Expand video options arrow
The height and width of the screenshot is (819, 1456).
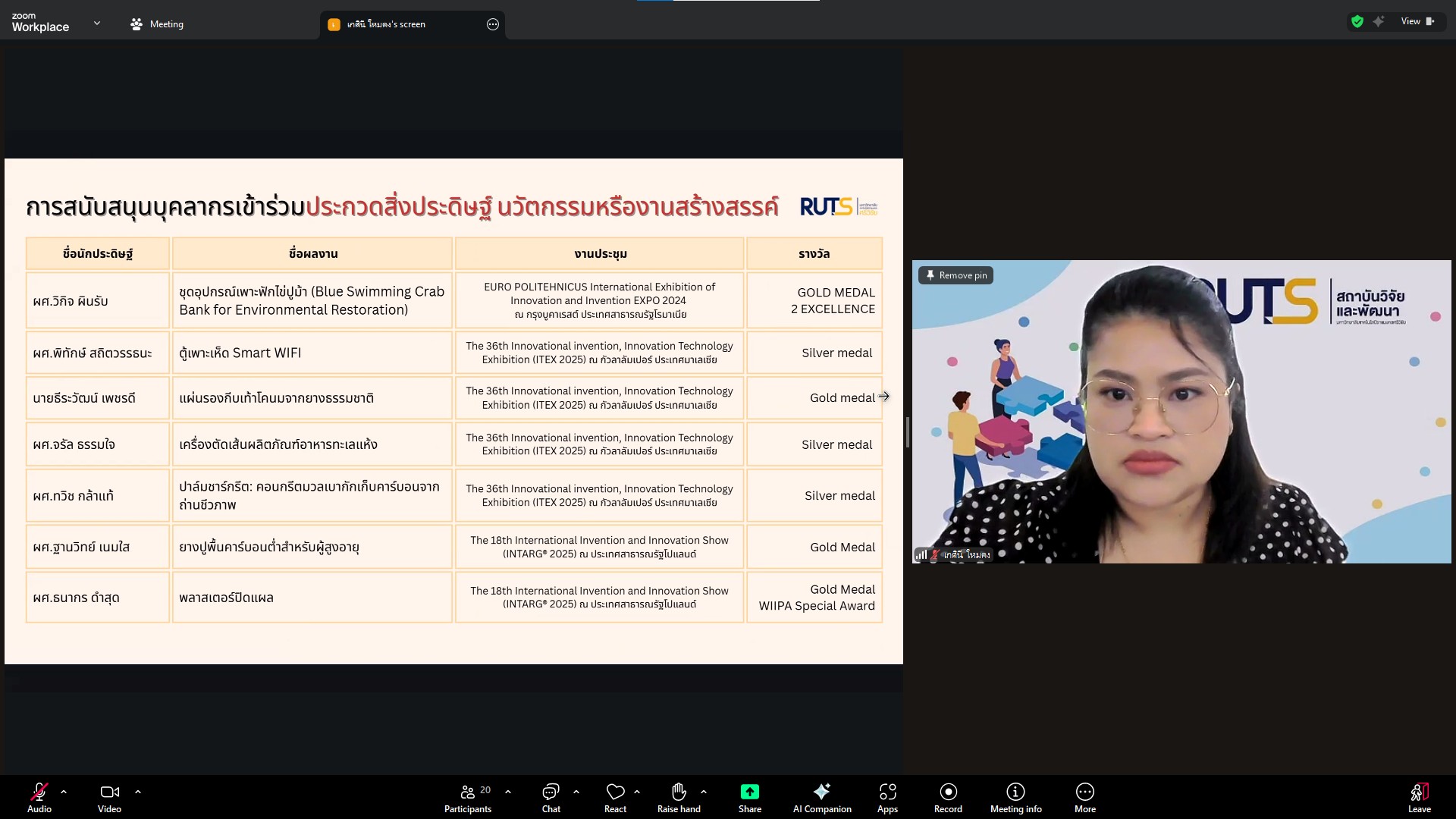(138, 792)
